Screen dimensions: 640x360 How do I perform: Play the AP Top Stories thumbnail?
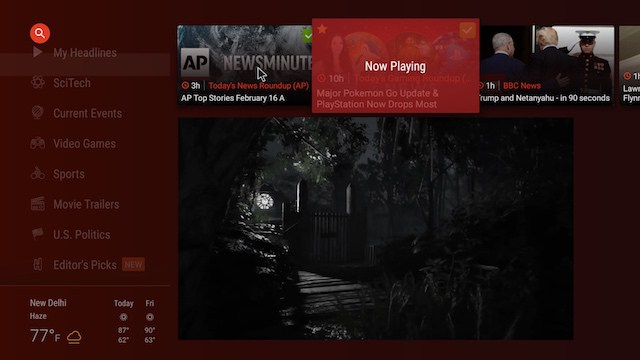(245, 52)
